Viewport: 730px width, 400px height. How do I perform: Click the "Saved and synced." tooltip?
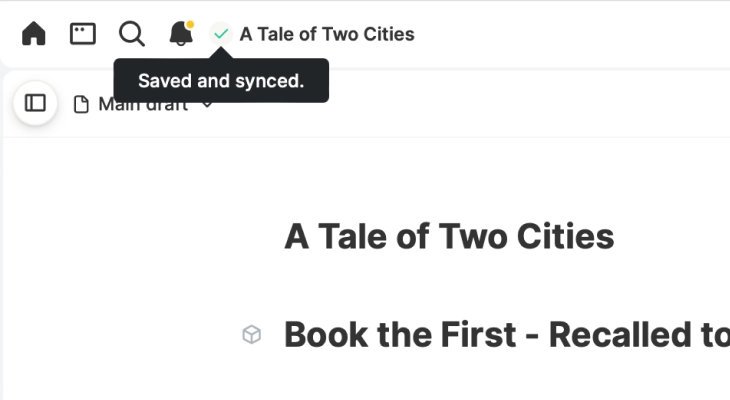pos(221,81)
